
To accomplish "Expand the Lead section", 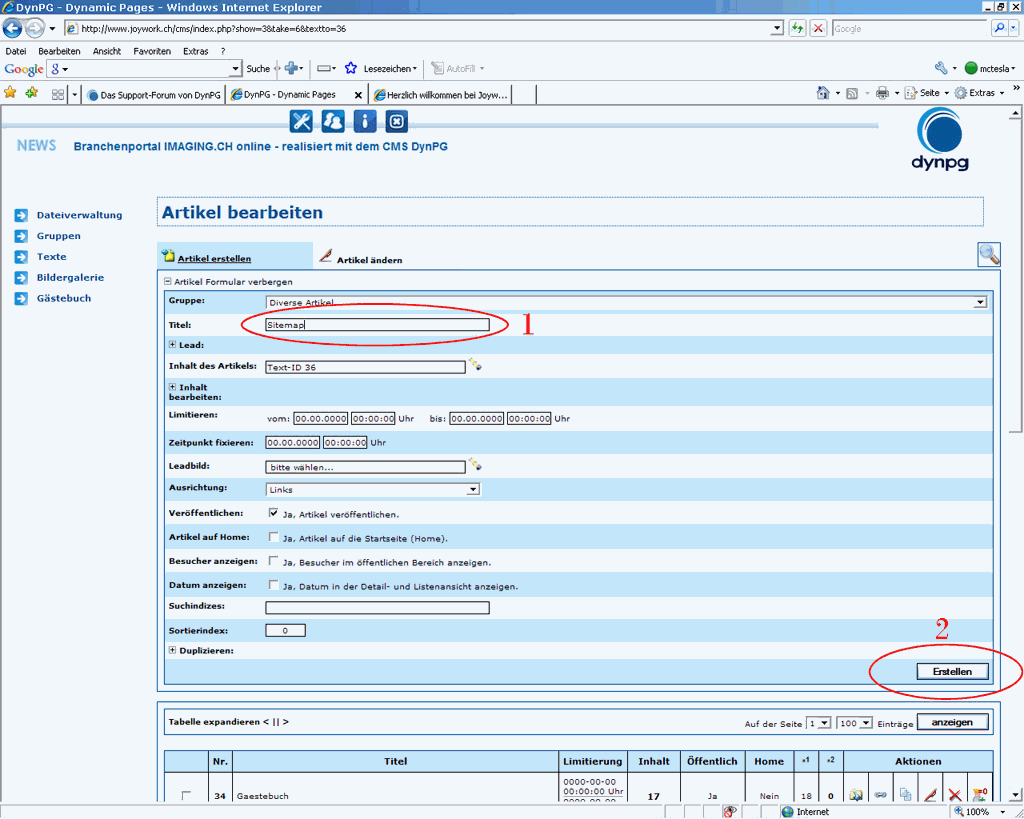I will point(173,344).
